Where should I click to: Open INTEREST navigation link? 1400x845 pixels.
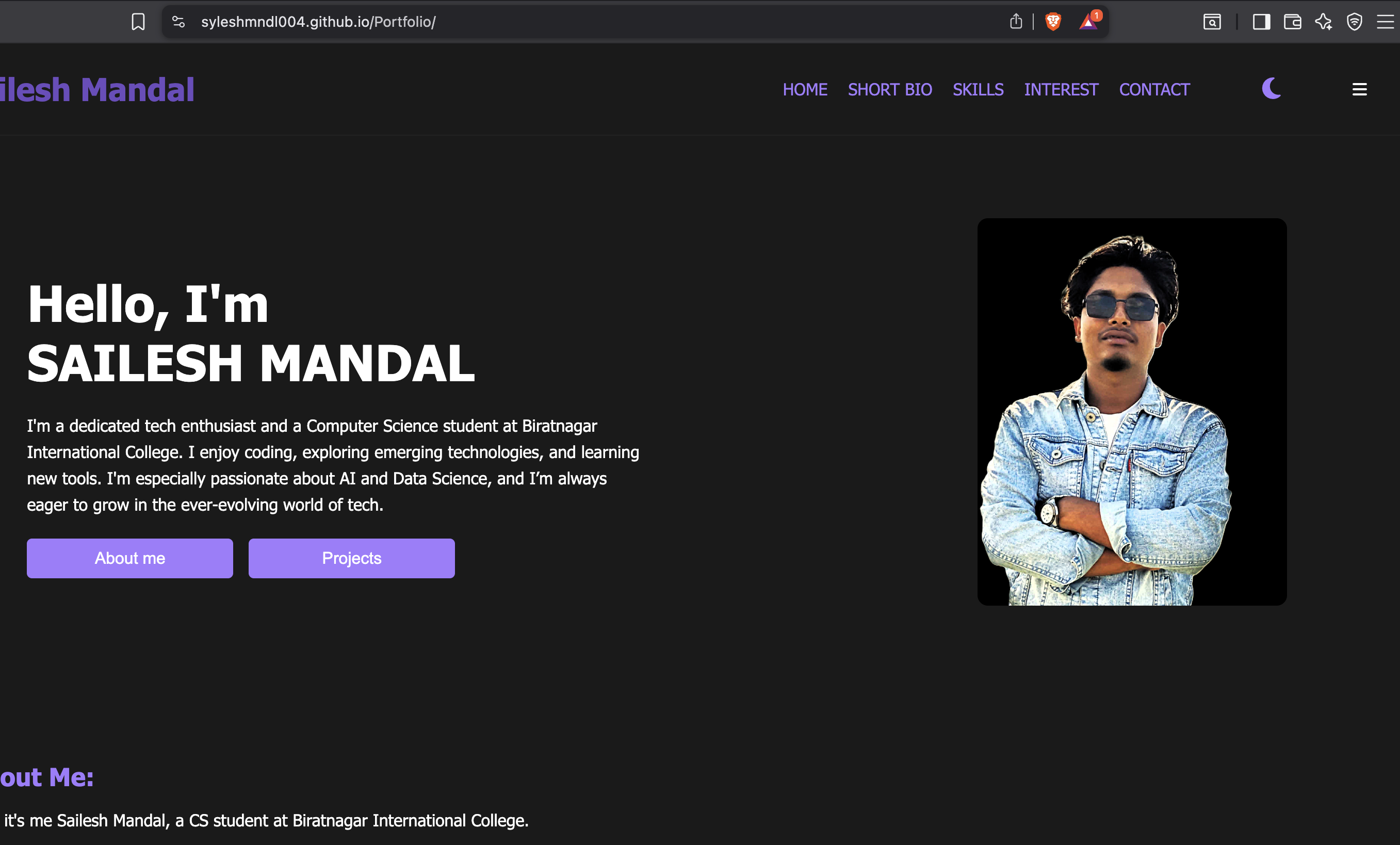1061,90
